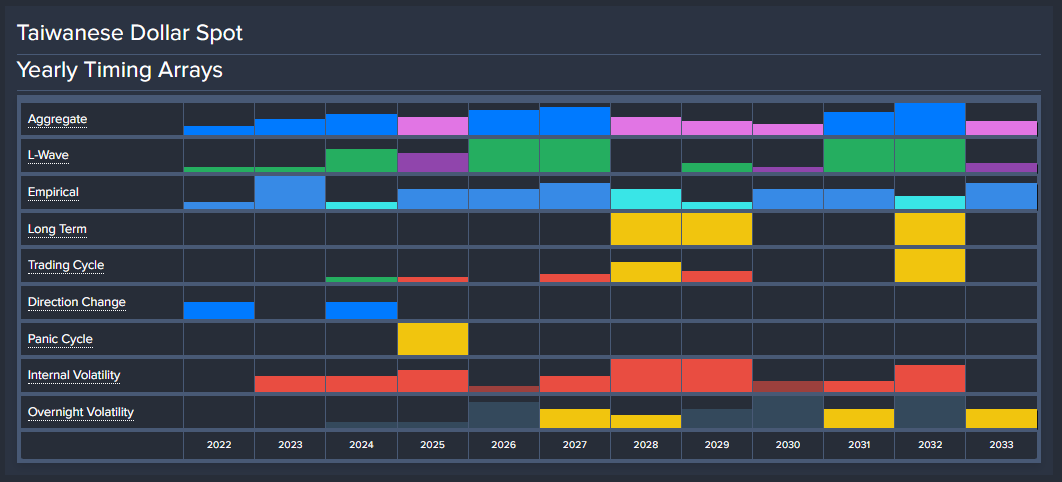Click the Long Term row link

click(x=57, y=229)
